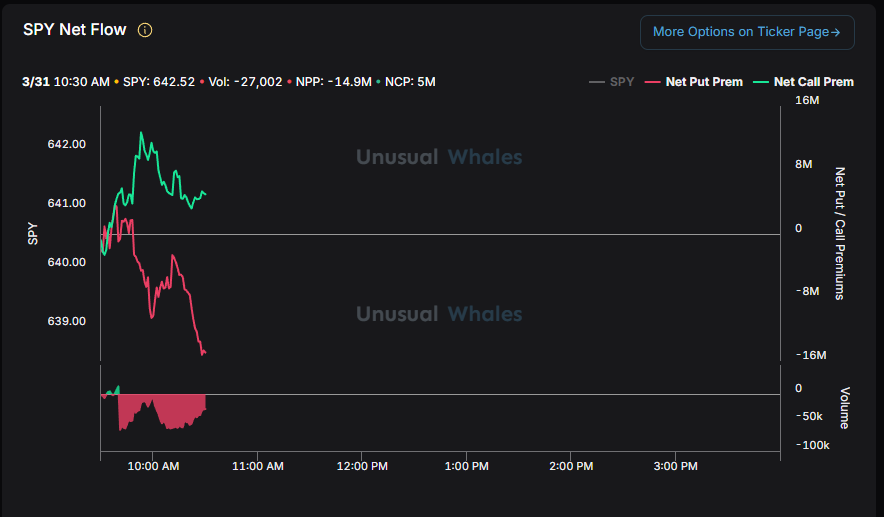Viewport: 884px width, 517px height.
Task: Open More Options on Ticker Page link
Action: click(x=747, y=32)
